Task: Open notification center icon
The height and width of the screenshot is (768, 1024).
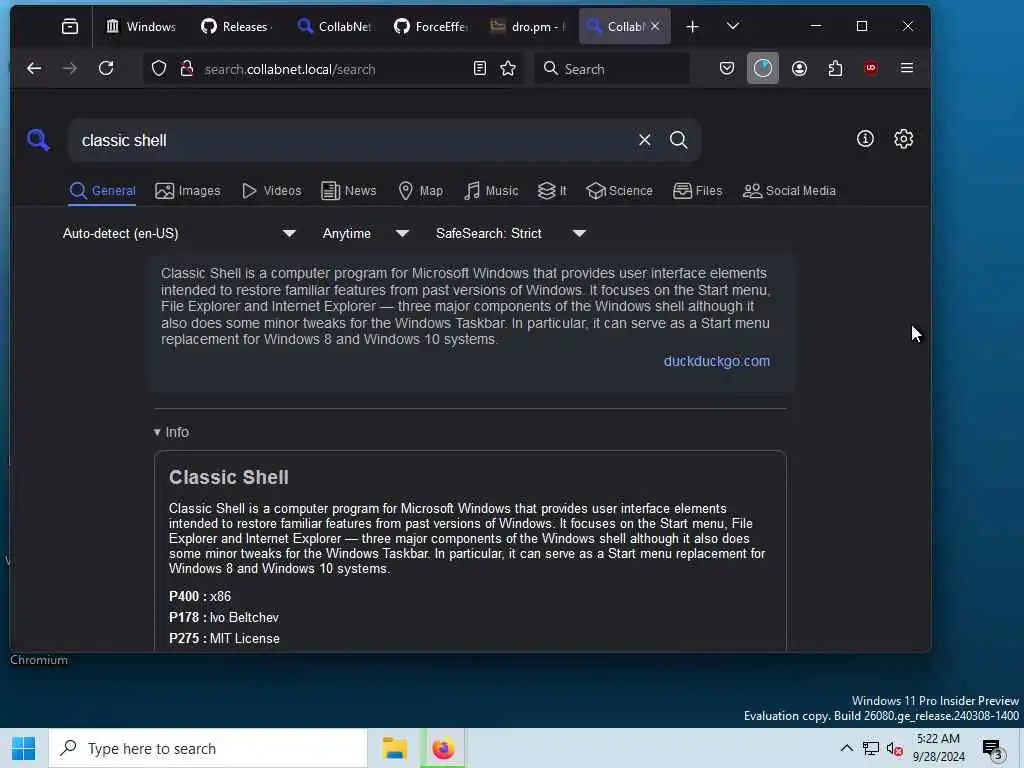Action: 993,748
